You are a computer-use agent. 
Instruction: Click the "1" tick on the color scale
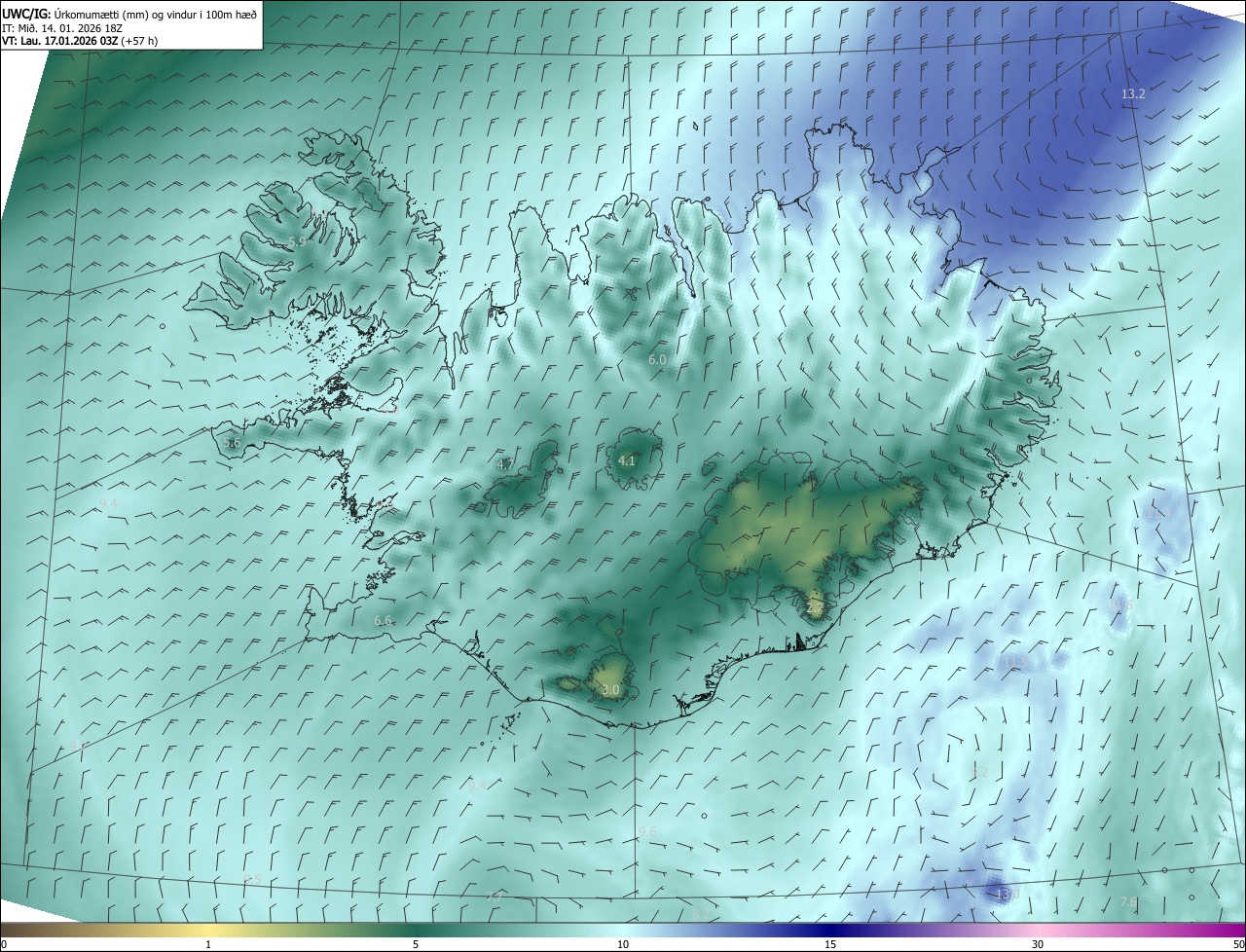pyautogui.click(x=208, y=944)
